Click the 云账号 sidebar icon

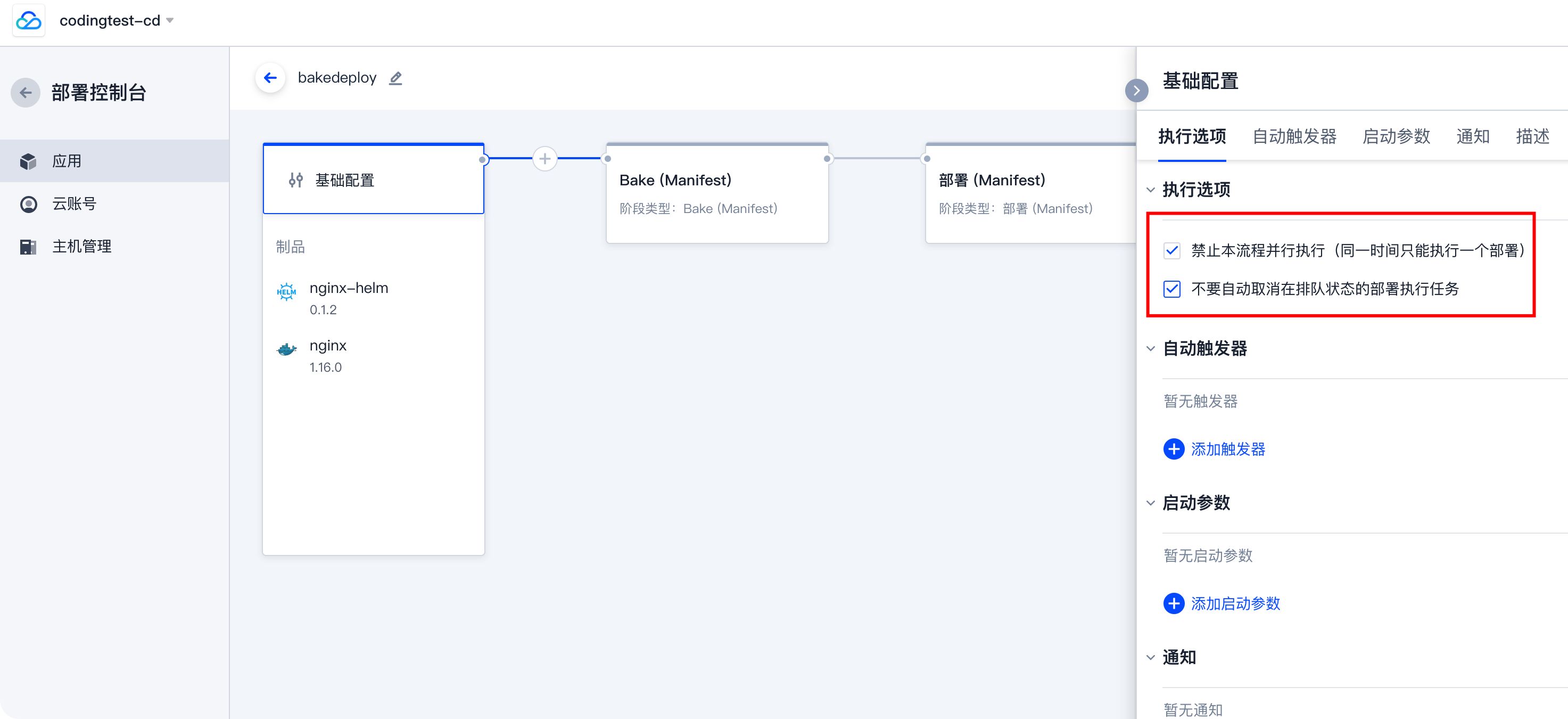click(x=28, y=204)
